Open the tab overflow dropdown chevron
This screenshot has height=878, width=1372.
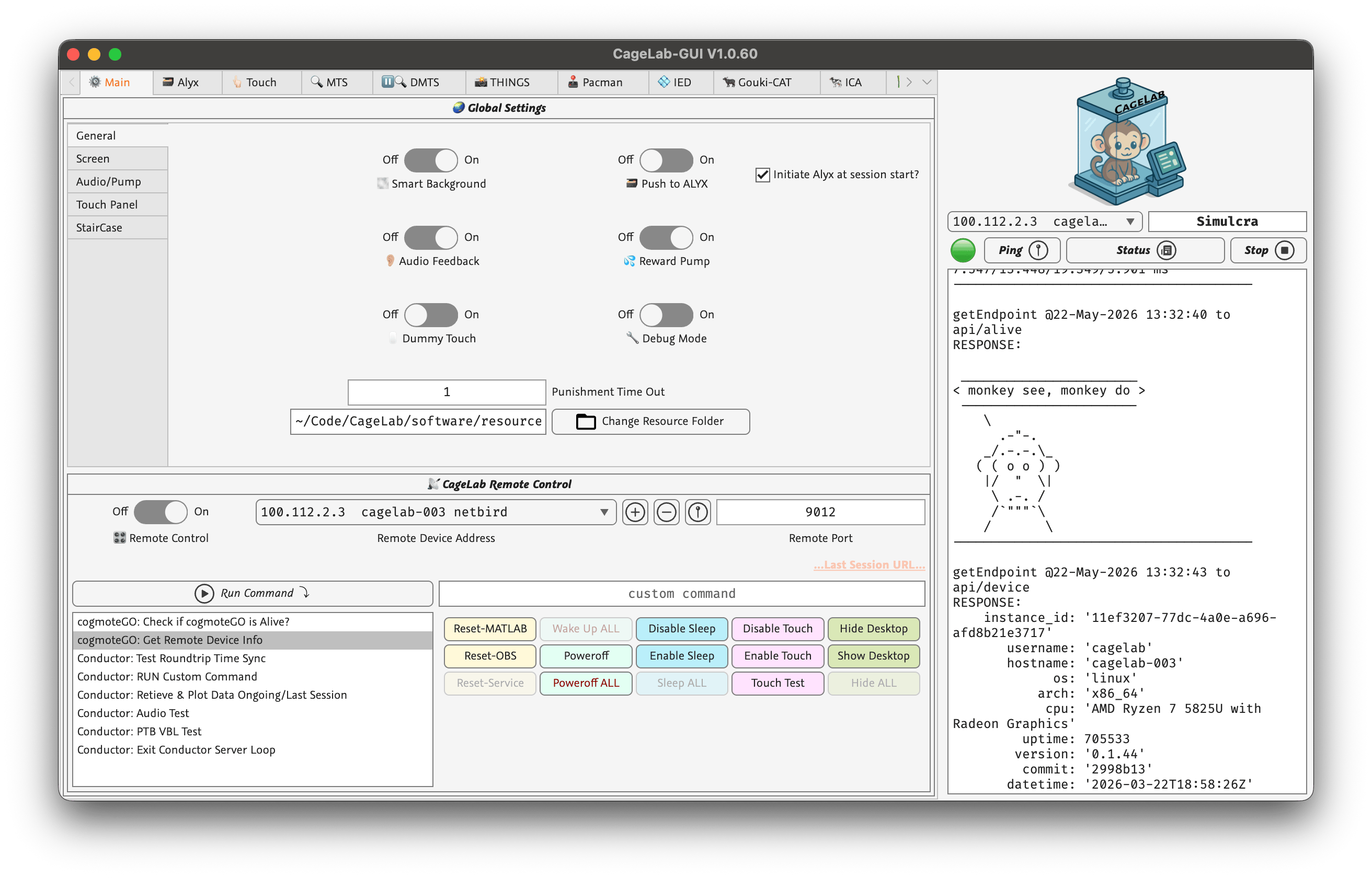(927, 82)
